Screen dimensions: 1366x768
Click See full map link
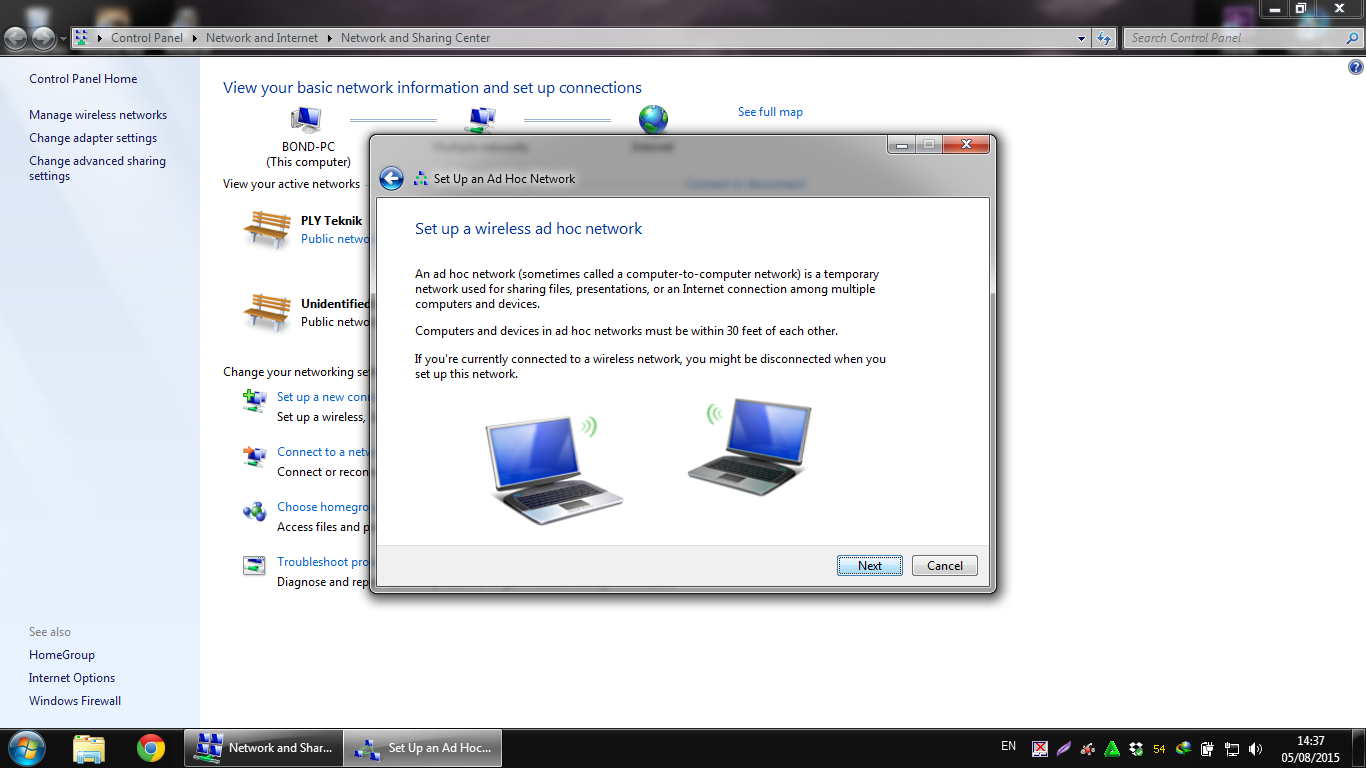[770, 112]
